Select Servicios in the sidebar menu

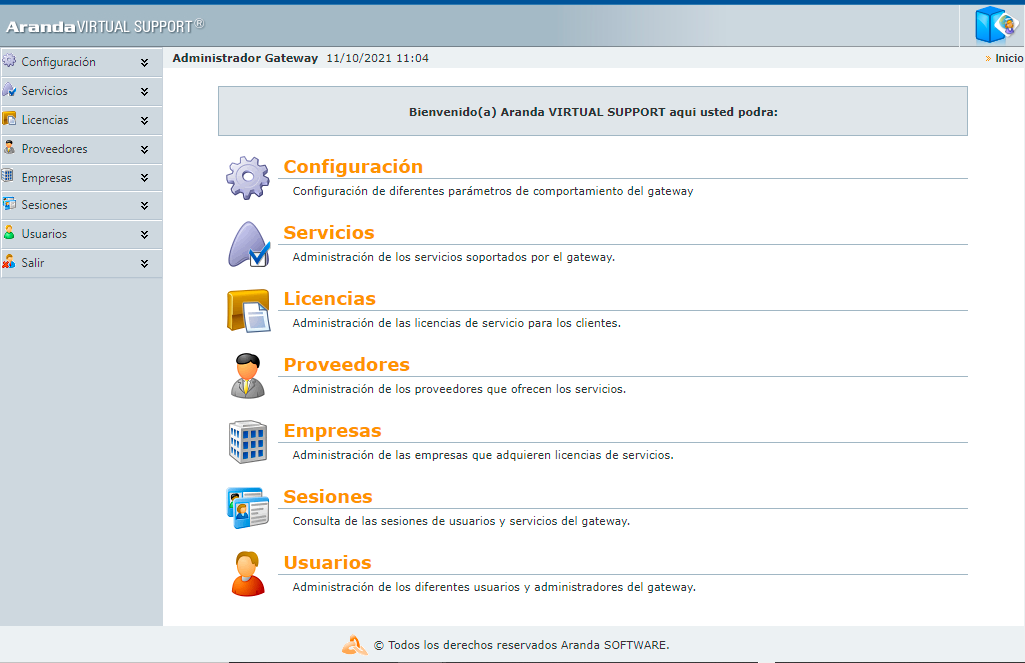44,91
